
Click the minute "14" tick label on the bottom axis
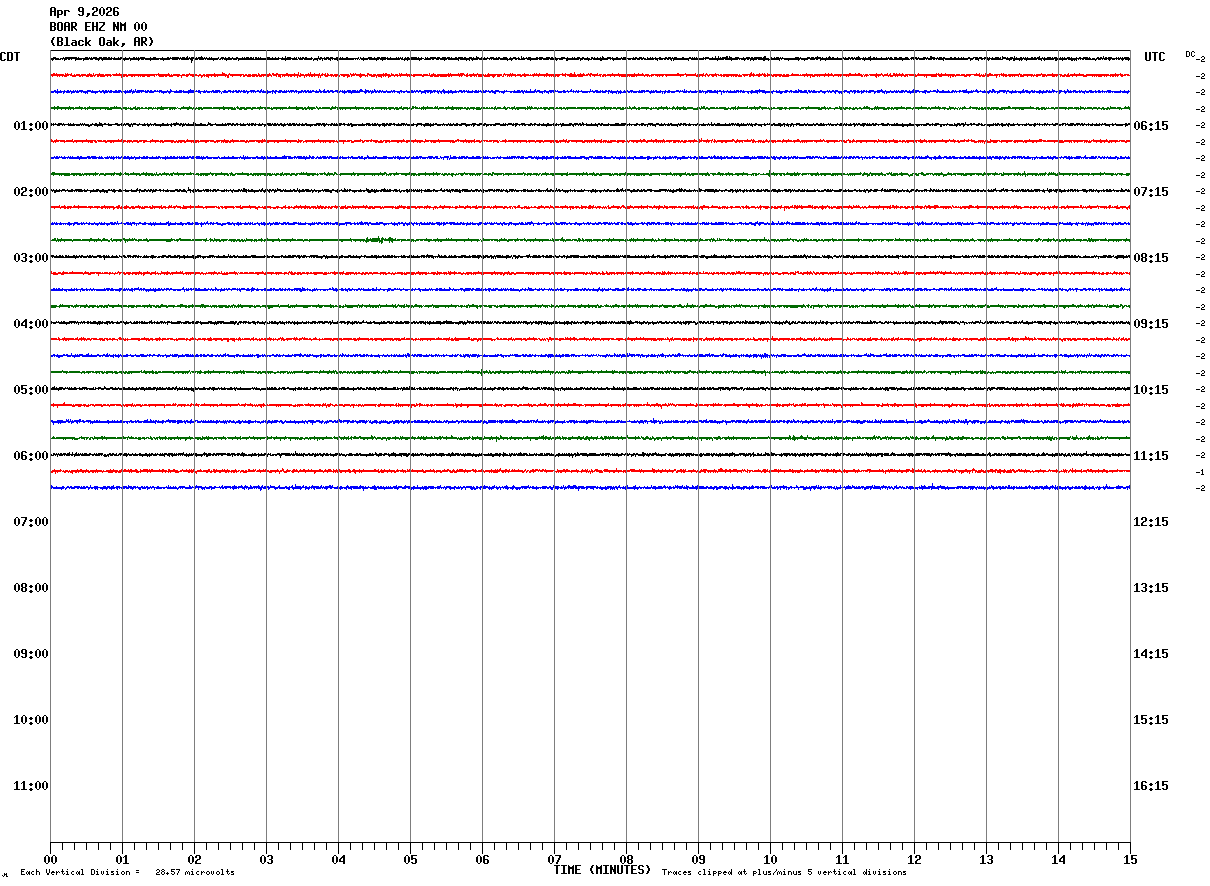1058,860
